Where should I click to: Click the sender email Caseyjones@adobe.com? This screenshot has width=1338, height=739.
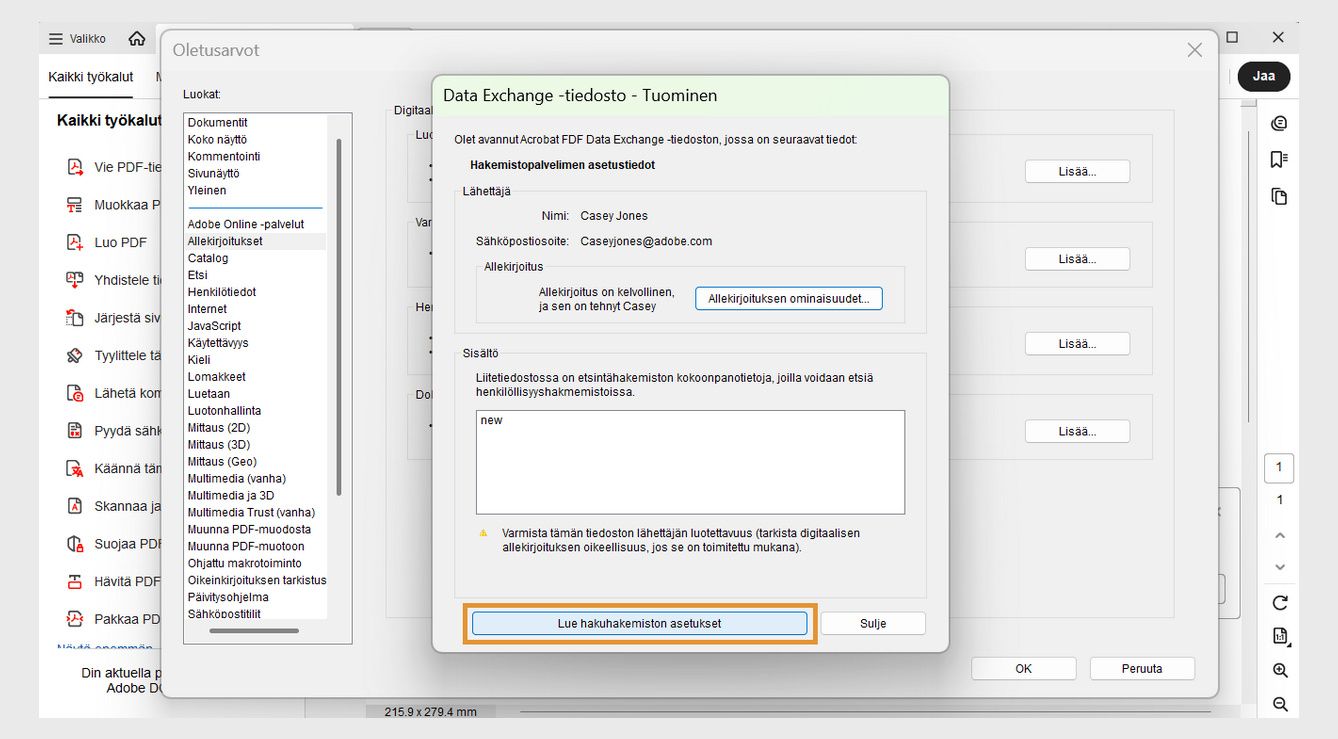coord(646,241)
